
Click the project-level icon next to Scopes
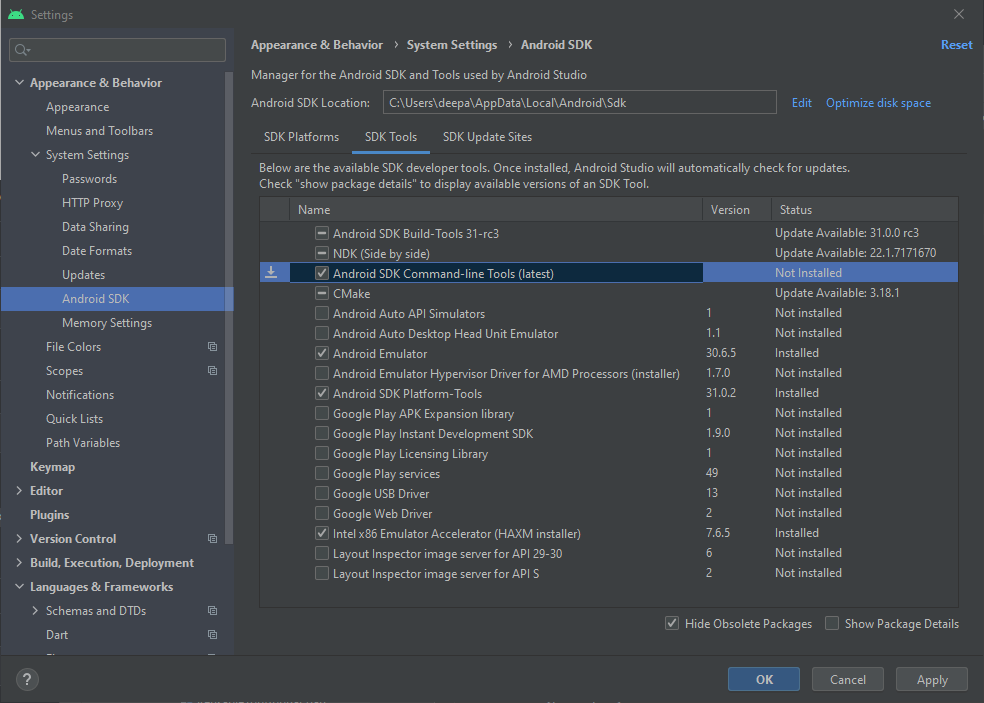click(213, 370)
